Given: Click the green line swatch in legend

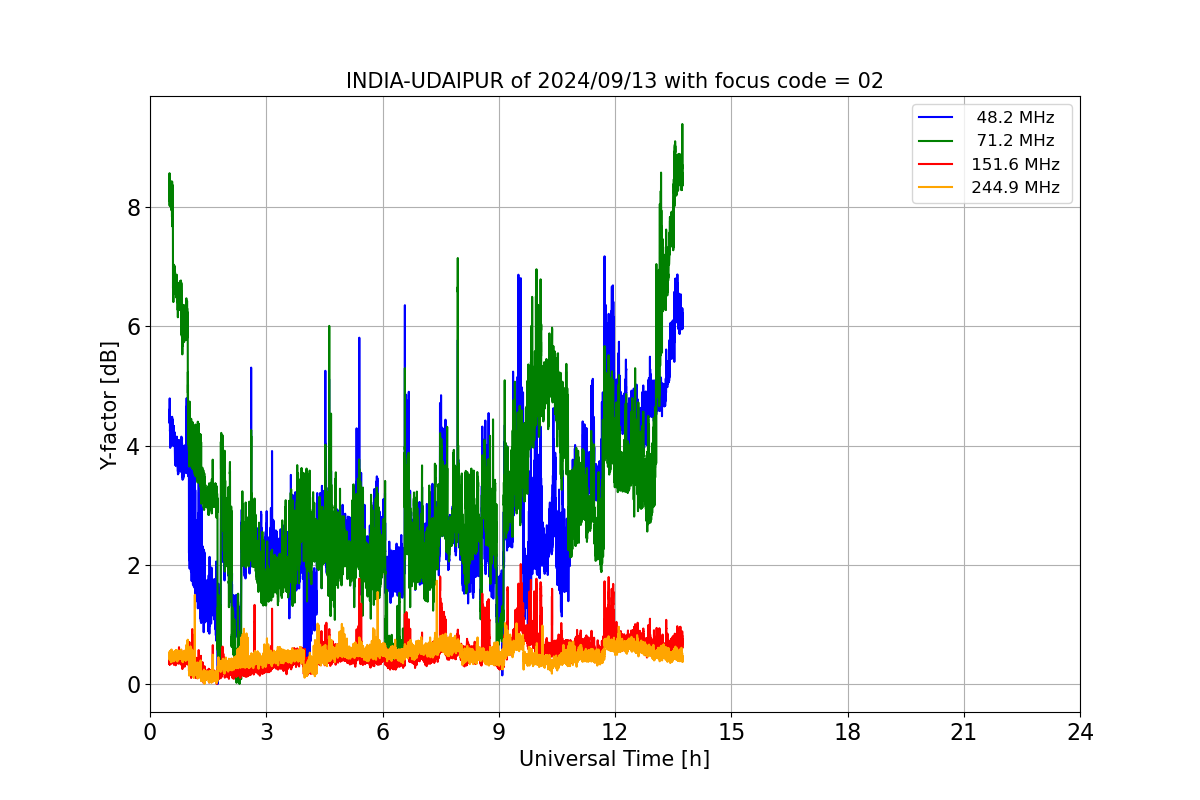Looking at the screenshot, I should click(936, 141).
